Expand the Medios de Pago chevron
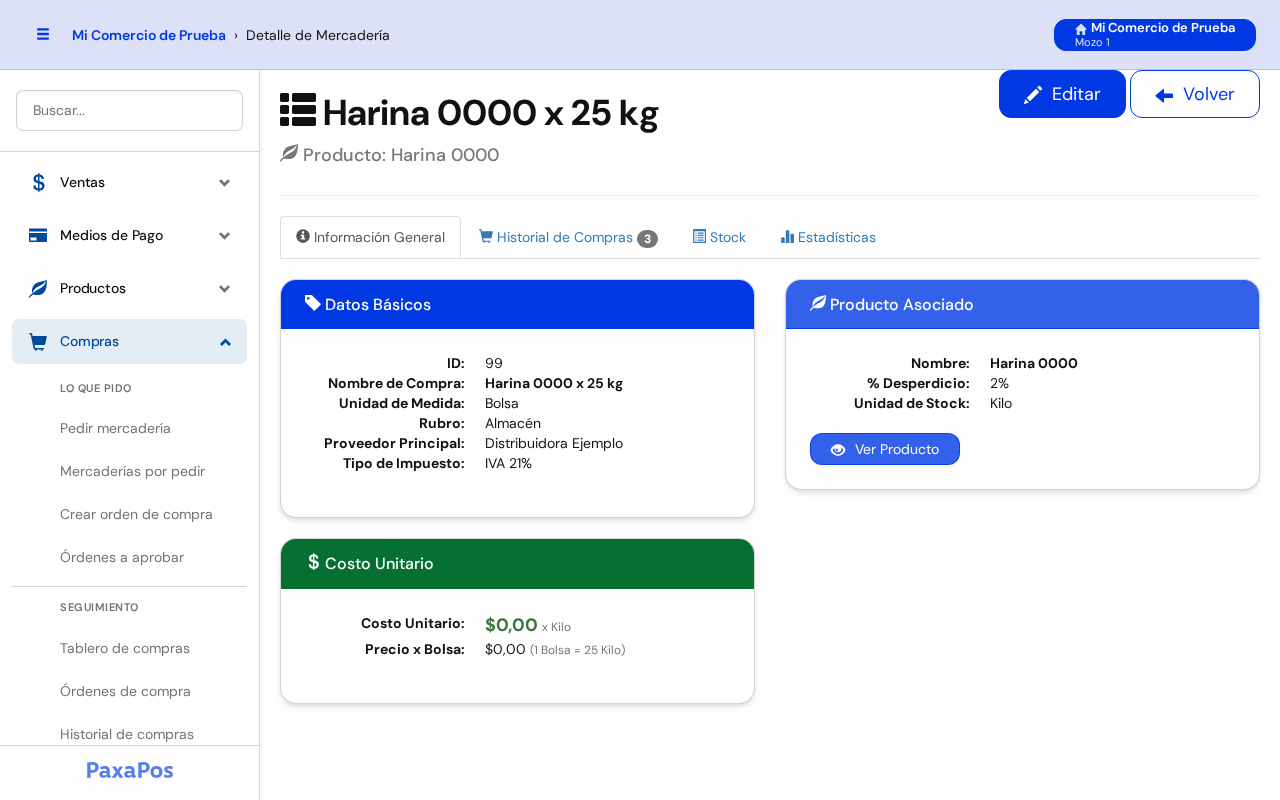Image resolution: width=1280 pixels, height=800 pixels. click(225, 235)
